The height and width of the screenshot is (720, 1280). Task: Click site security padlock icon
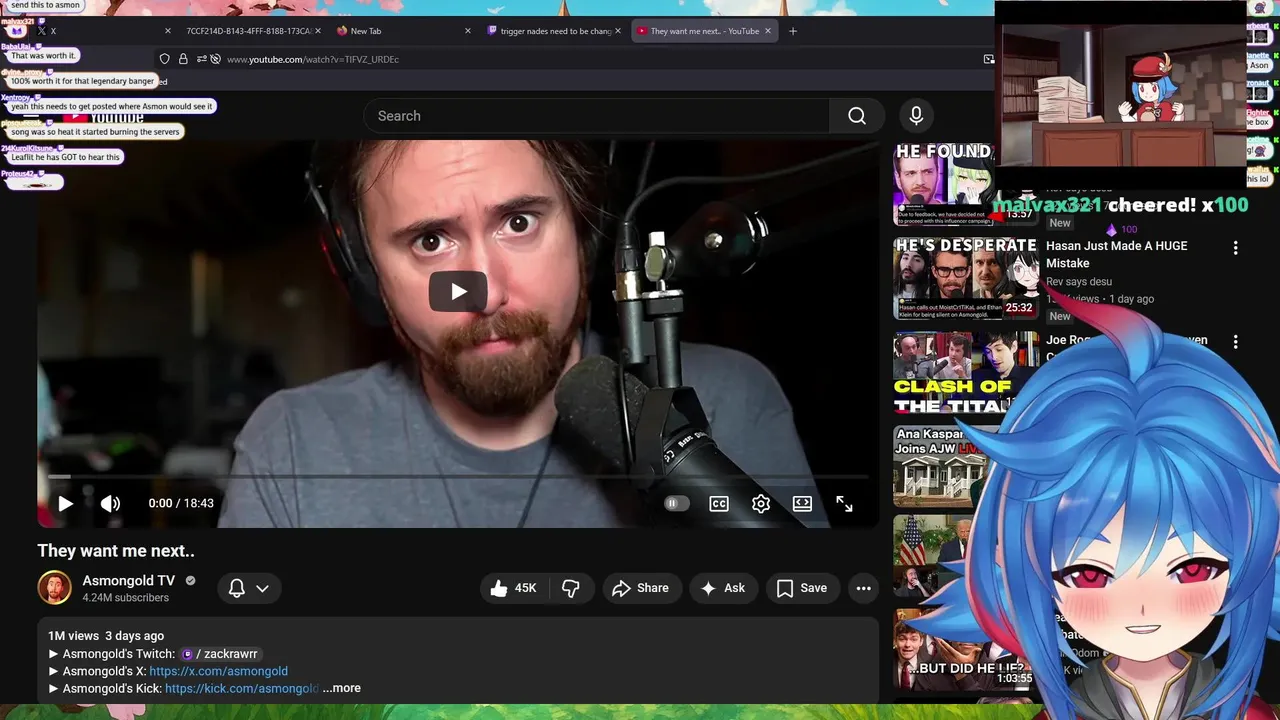coord(183,59)
